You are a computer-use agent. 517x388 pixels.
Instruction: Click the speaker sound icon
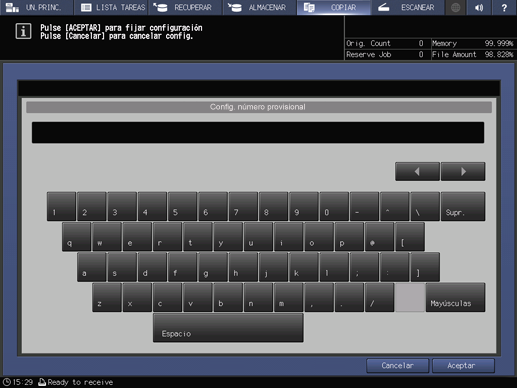pos(479,7)
